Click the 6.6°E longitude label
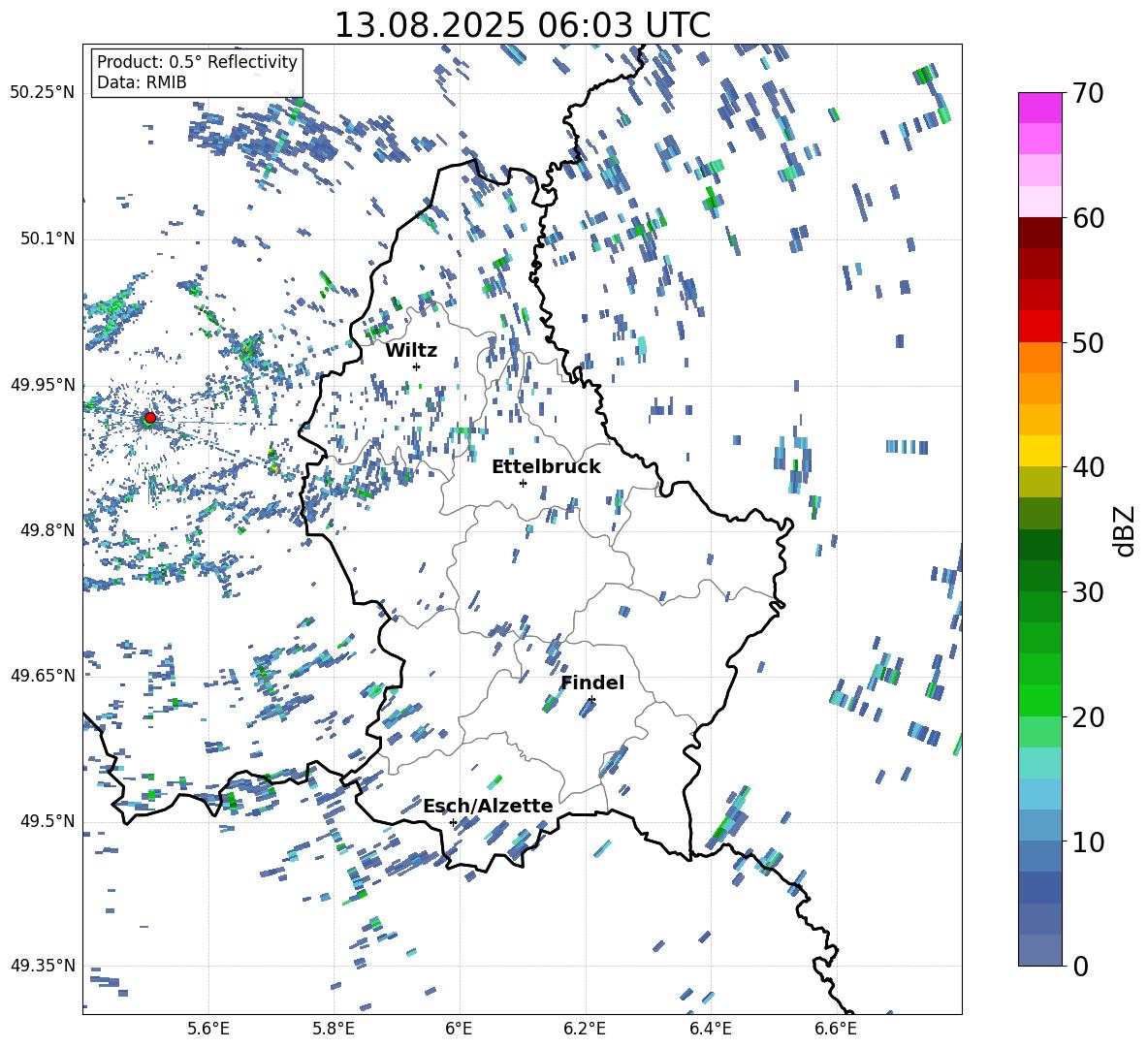 pos(836,1030)
